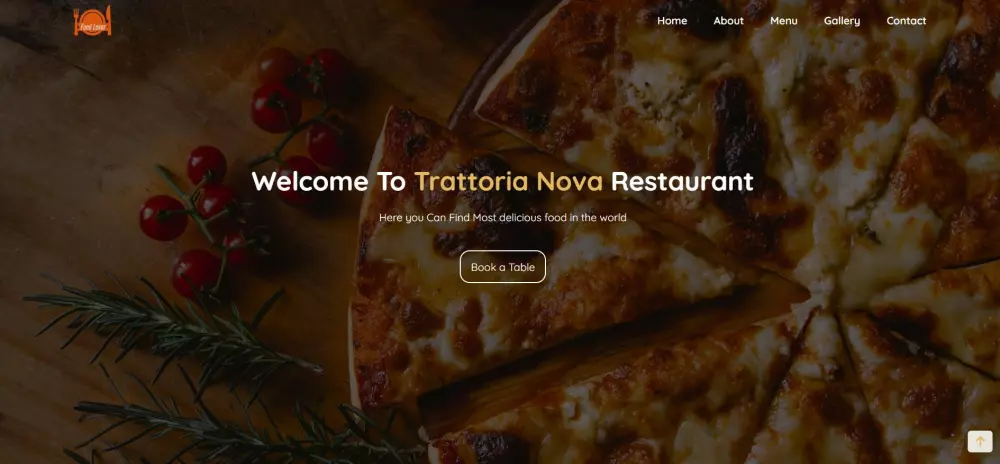
Task: Click the golden Trattoria word
Action: point(471,181)
